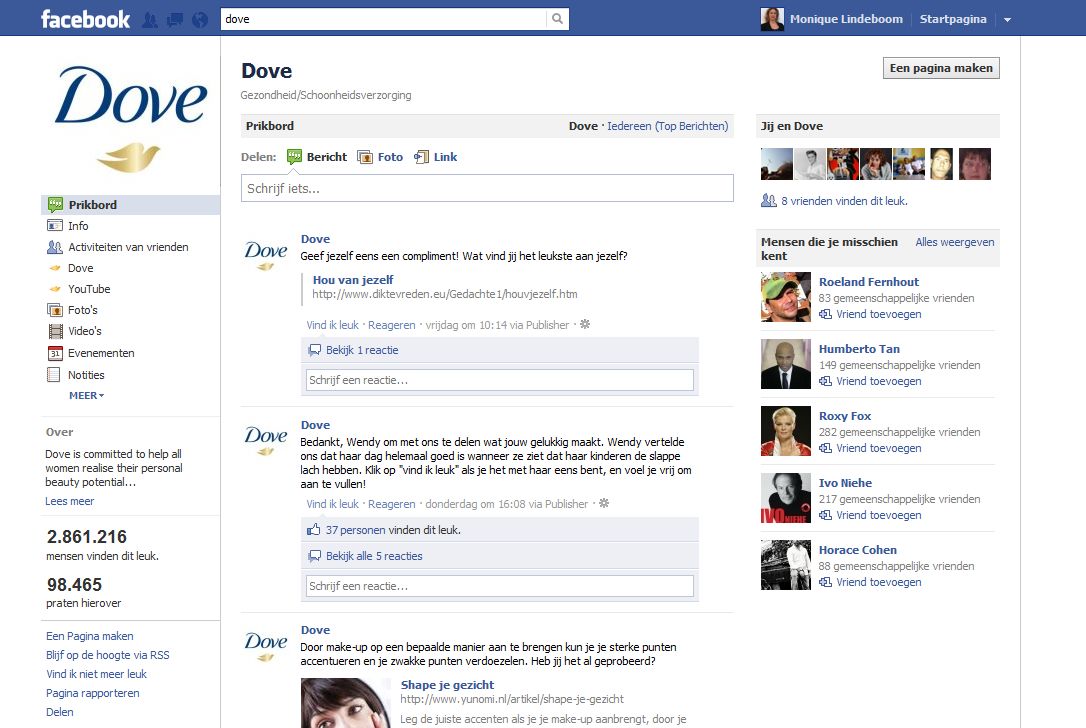
Task: Add Humberto Tan as friend
Action: 878,382
